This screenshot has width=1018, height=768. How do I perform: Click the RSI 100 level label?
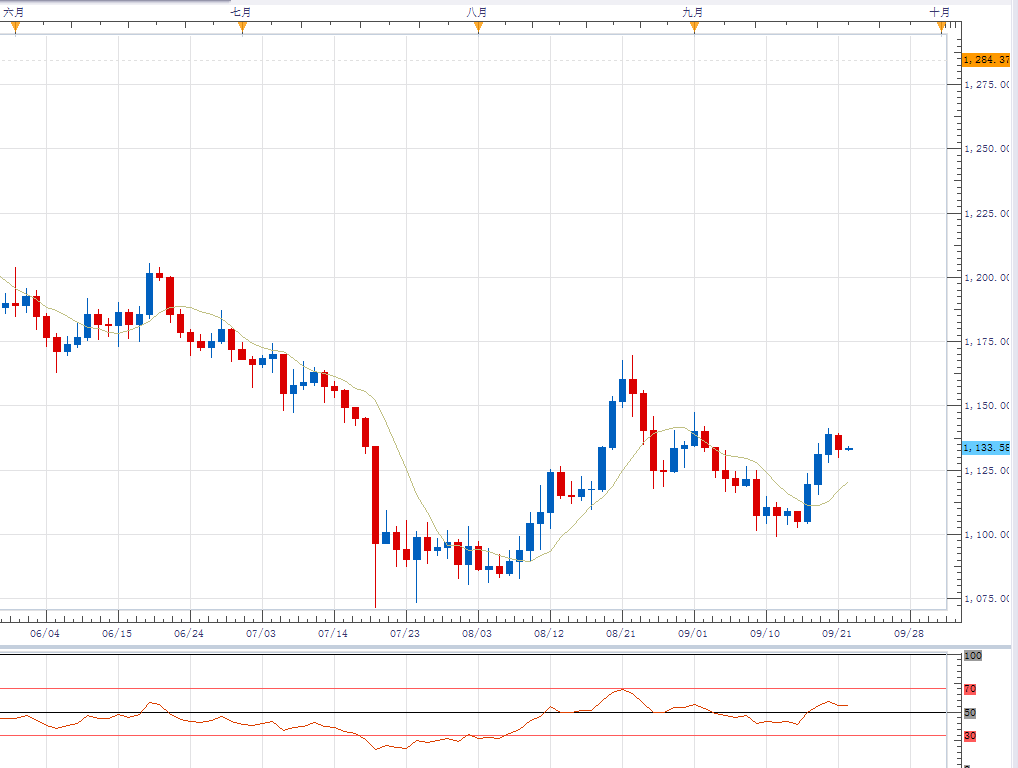coord(973,656)
